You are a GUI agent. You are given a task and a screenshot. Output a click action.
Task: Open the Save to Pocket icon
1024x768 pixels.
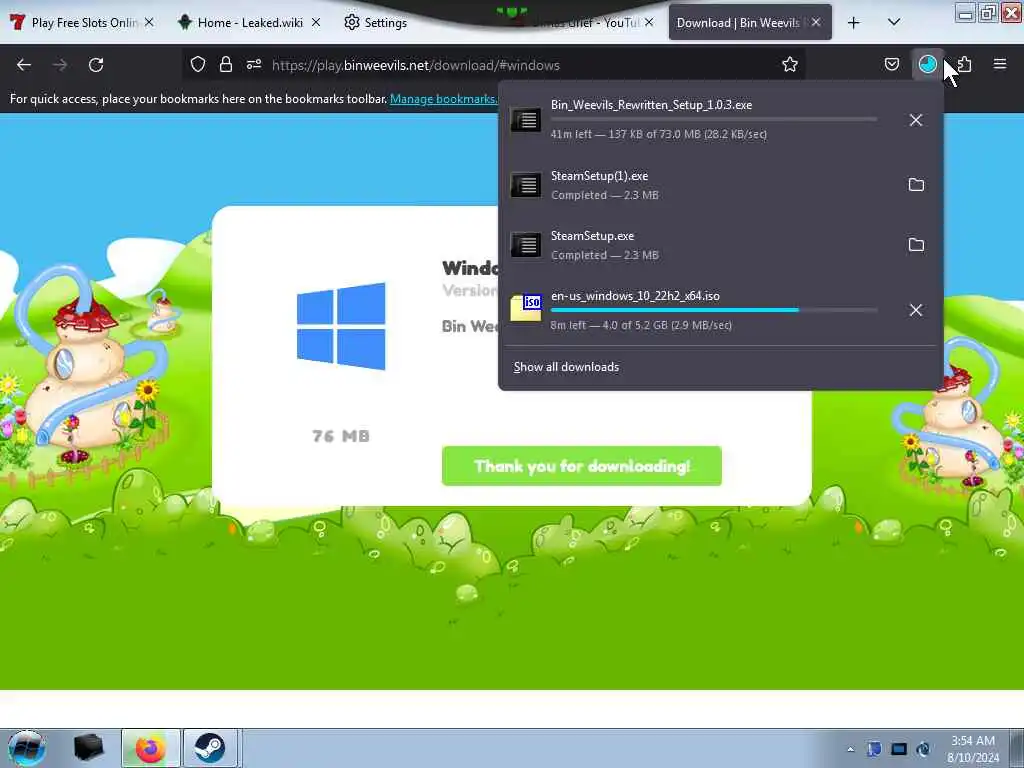pos(891,65)
